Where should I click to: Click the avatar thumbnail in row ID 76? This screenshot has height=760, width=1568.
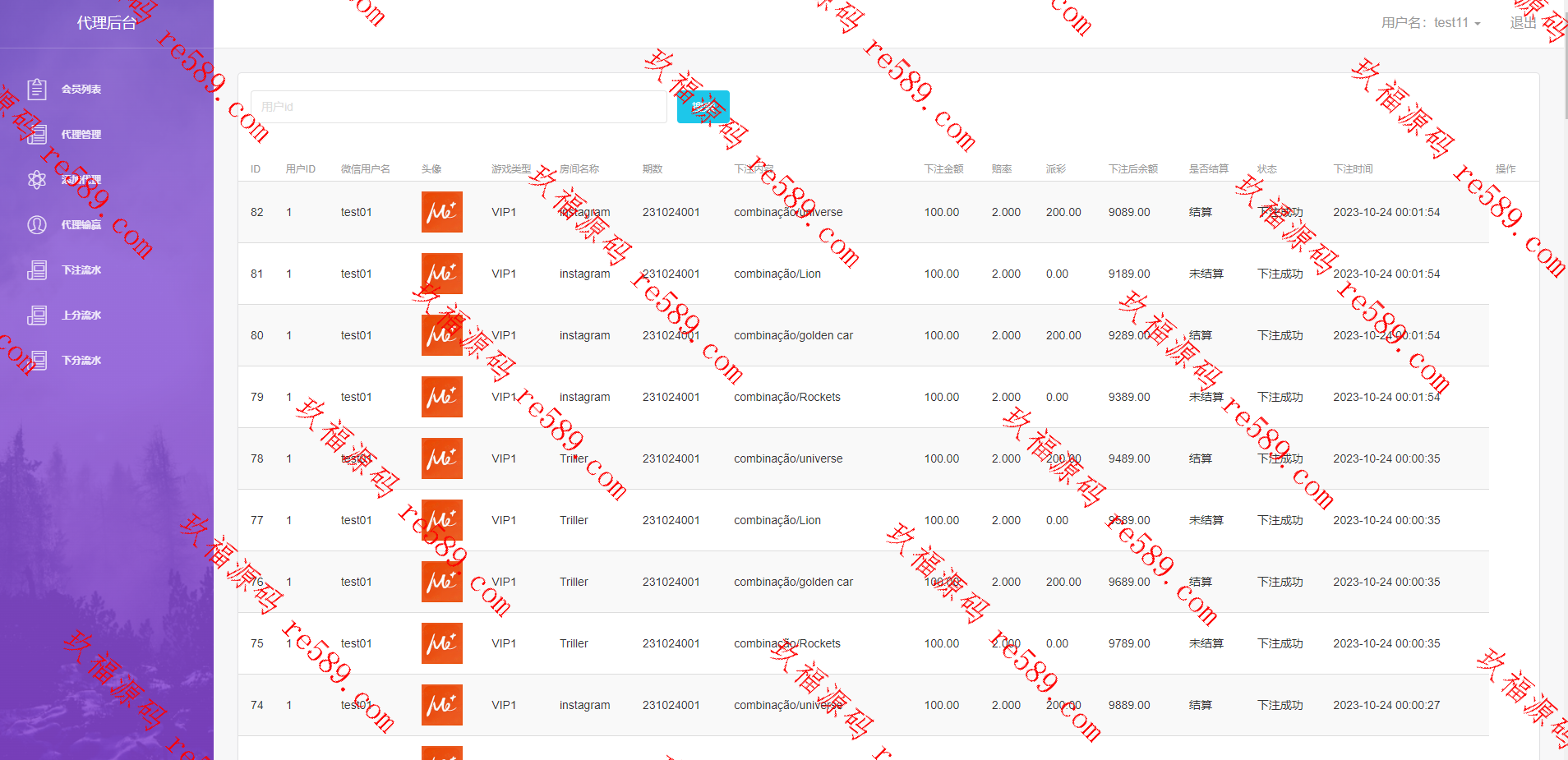(x=442, y=582)
